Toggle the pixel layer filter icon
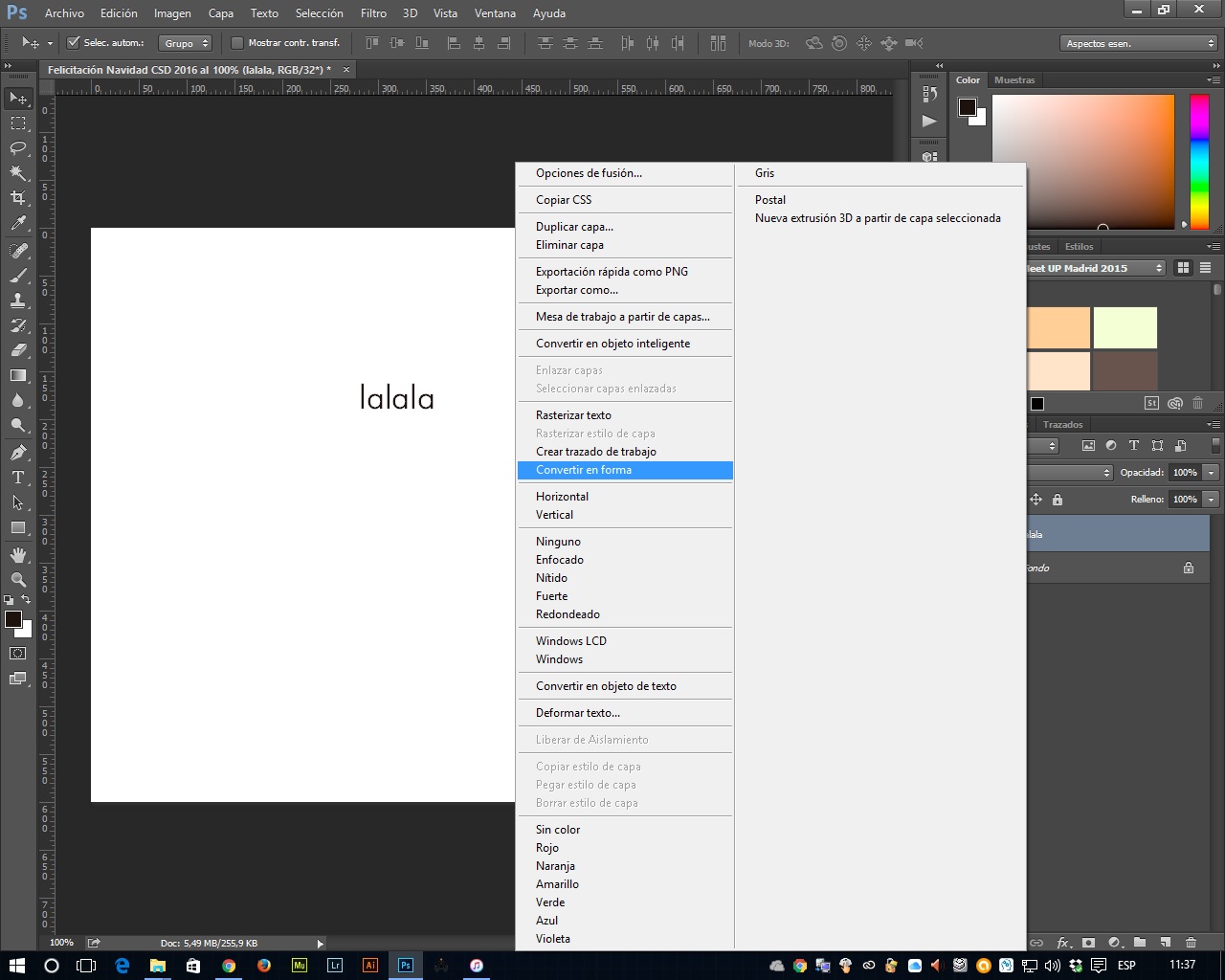1225x980 pixels. pyautogui.click(x=1088, y=446)
